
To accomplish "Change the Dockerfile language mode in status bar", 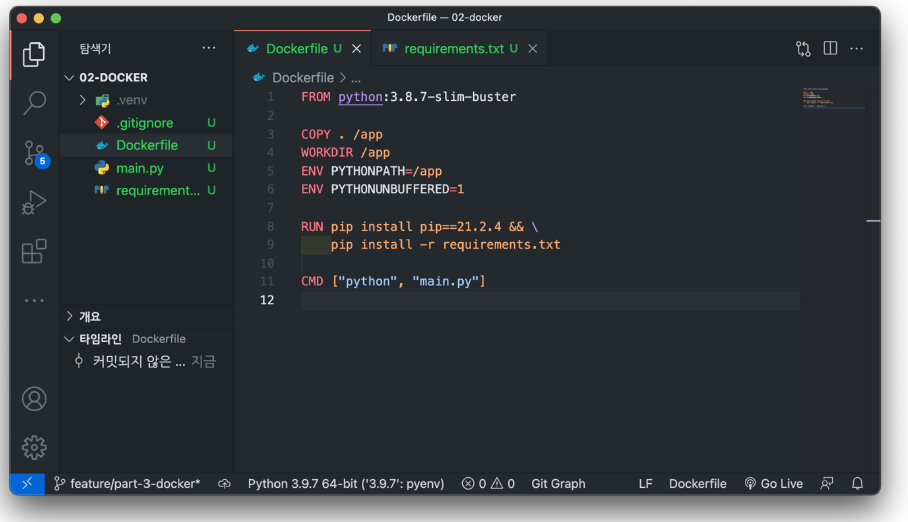I will click(x=697, y=484).
